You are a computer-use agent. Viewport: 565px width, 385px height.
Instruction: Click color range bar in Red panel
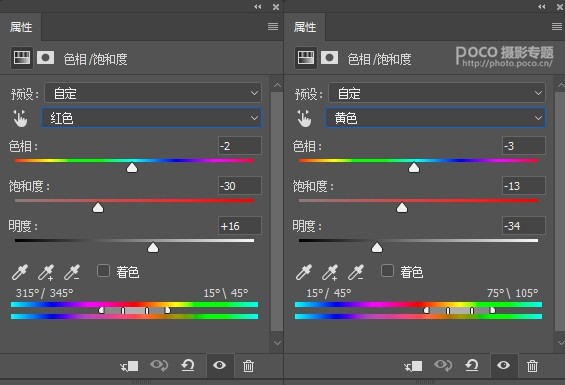coord(134,310)
